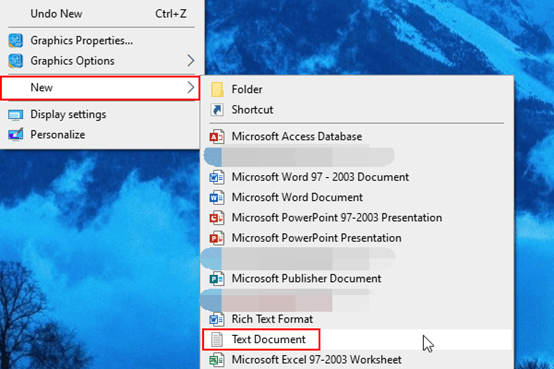Click the Shortcut arrow icon

217,110
